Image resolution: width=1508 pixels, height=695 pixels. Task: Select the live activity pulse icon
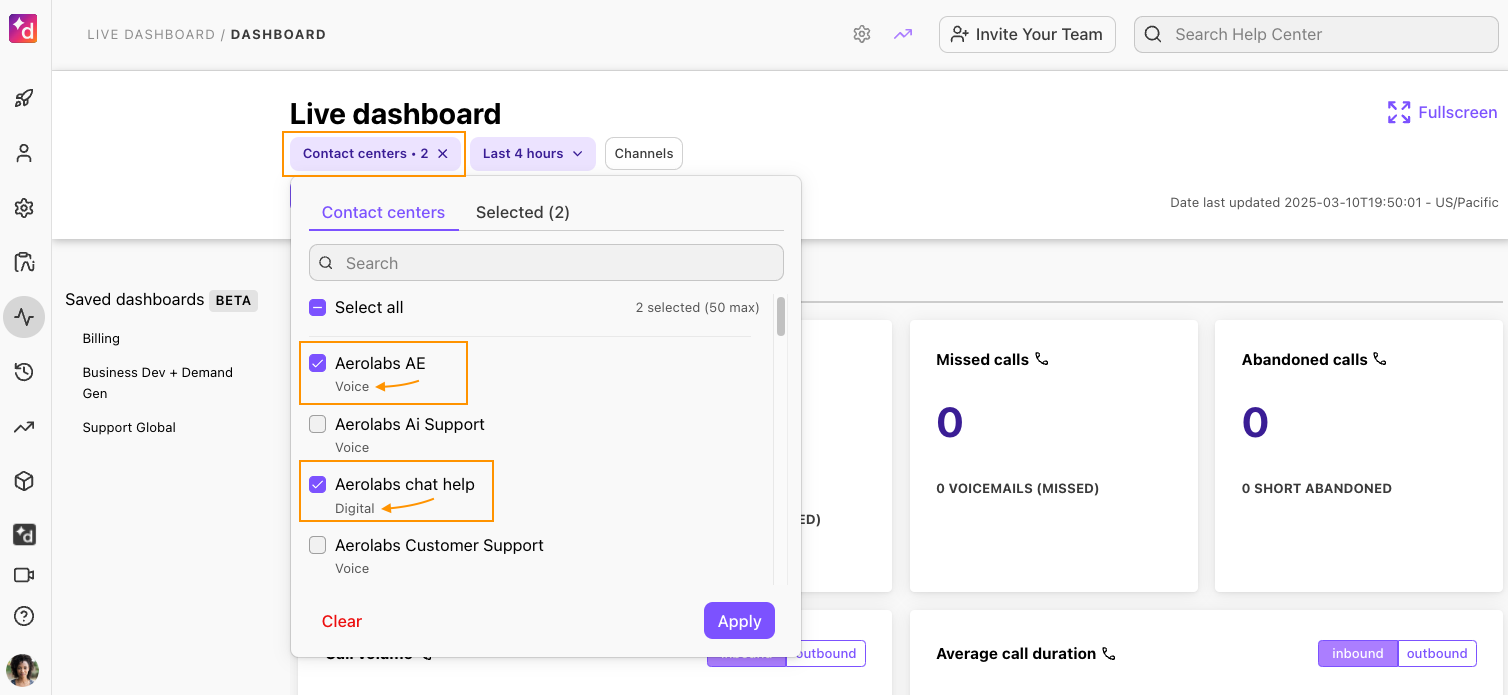pos(24,318)
